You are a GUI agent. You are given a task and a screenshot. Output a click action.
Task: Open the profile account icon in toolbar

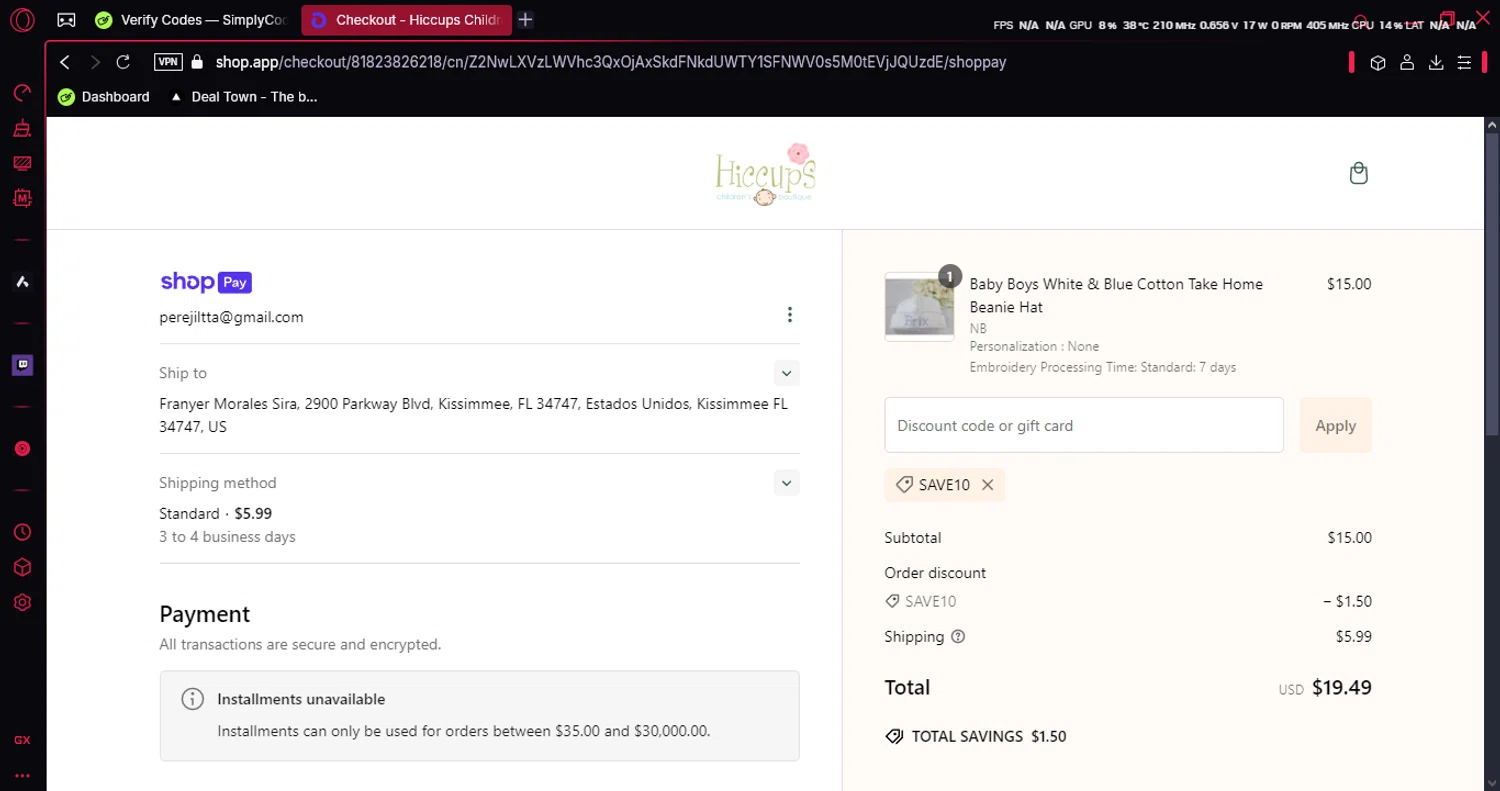(x=1407, y=62)
